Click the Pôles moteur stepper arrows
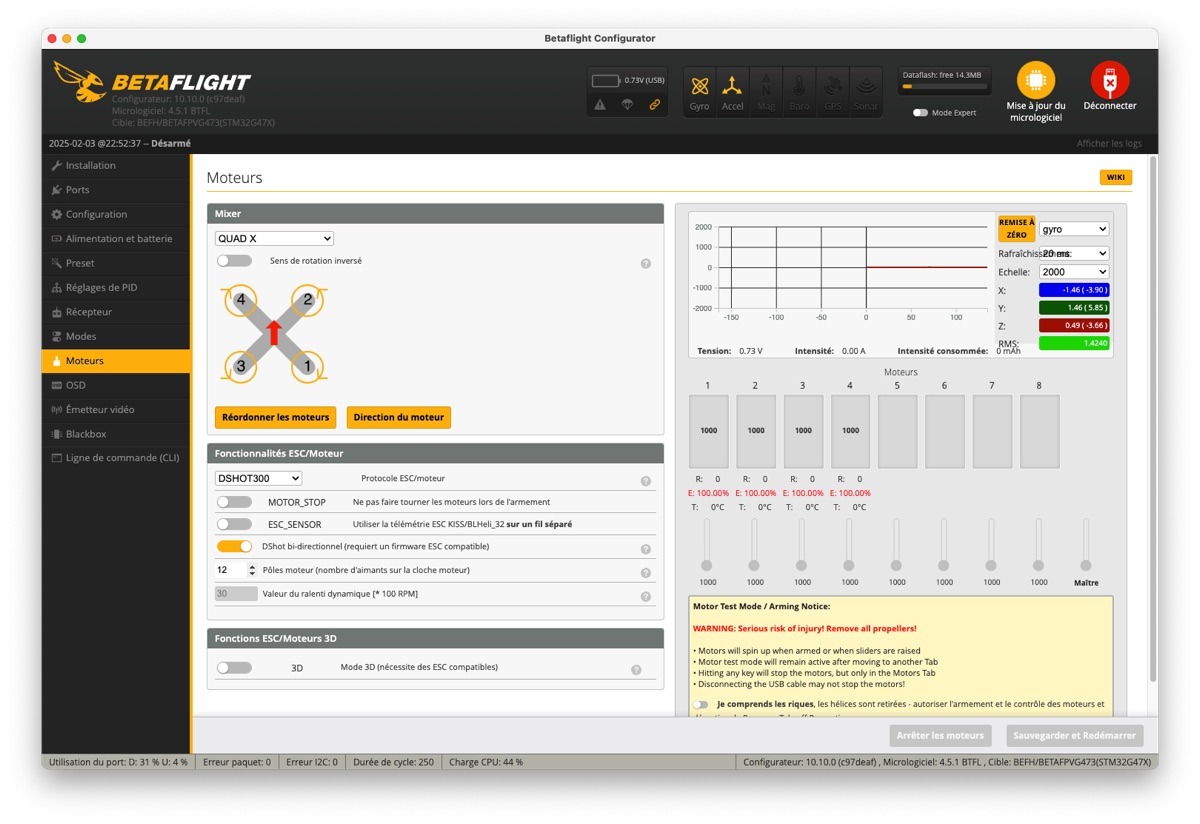 tap(252, 570)
